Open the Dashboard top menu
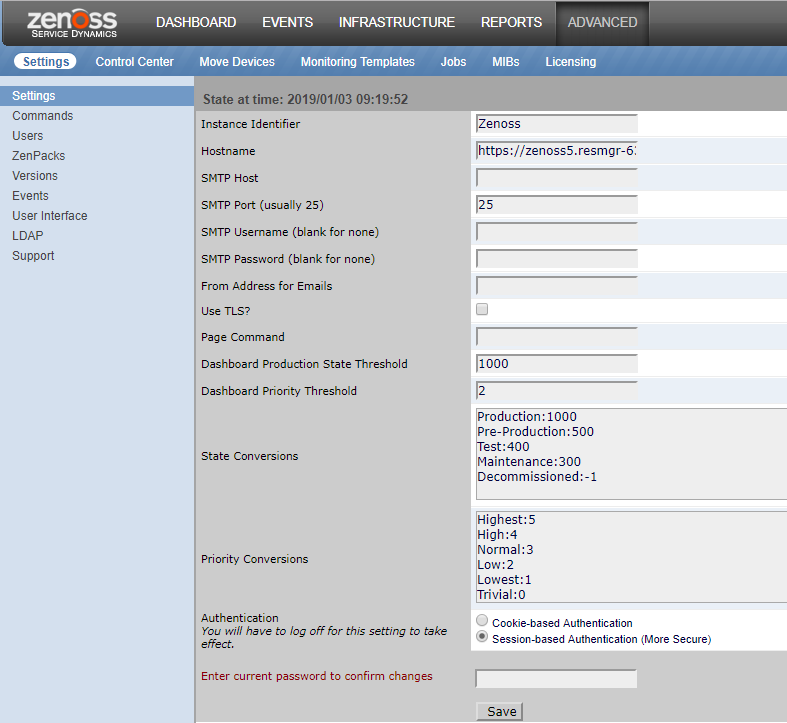Image resolution: width=787 pixels, height=723 pixels. (x=196, y=22)
